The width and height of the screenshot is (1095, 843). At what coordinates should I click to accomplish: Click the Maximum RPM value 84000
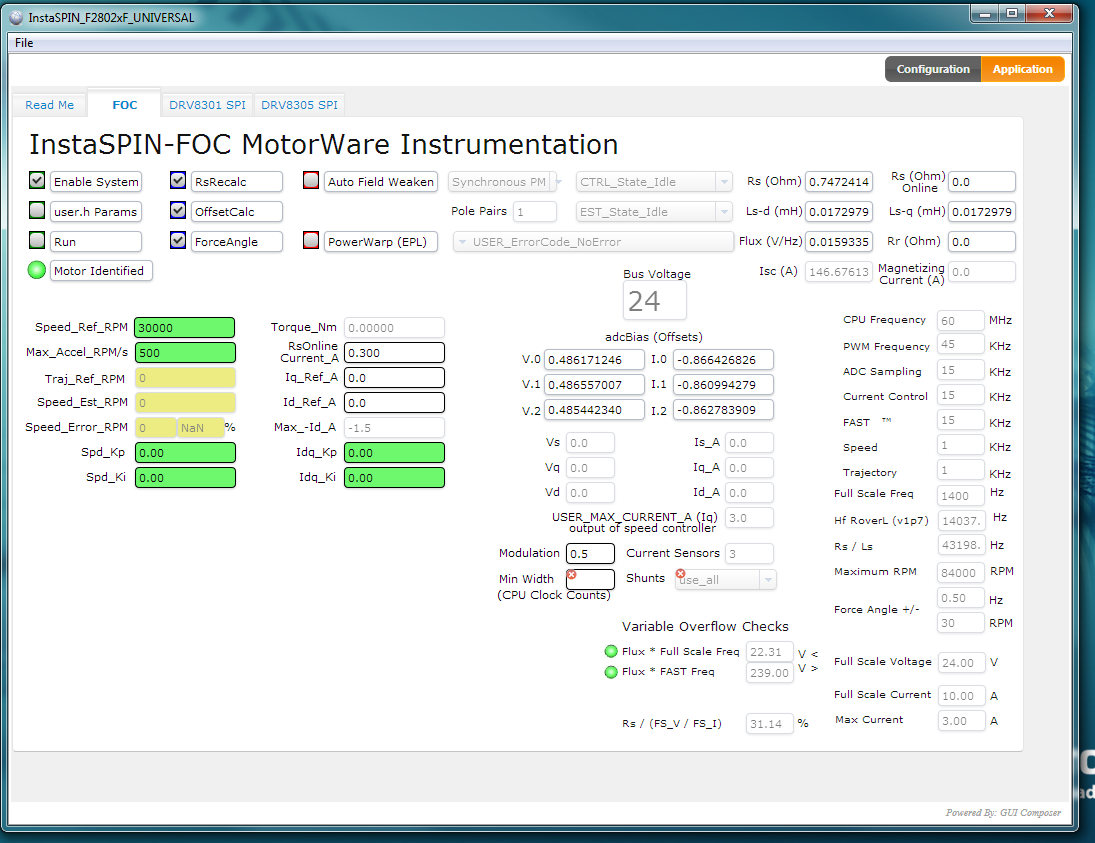[x=960, y=573]
